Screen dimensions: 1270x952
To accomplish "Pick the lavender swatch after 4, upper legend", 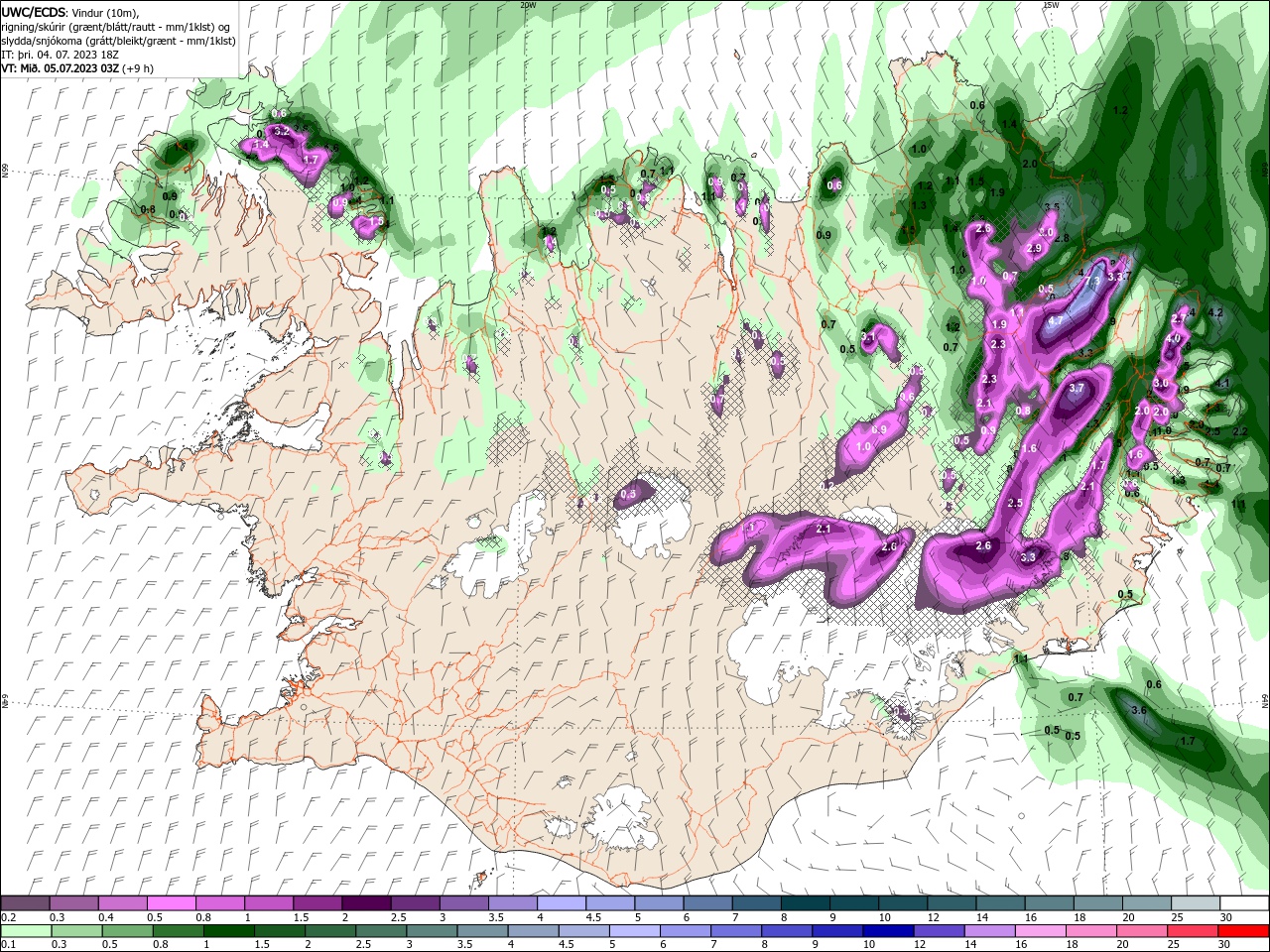I will [x=561, y=903].
